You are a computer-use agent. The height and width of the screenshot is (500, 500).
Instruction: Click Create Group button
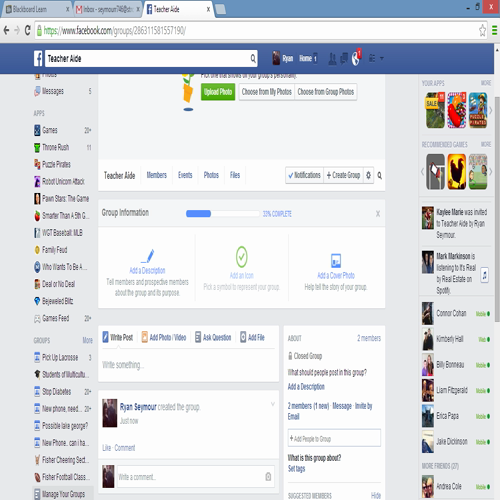coord(343,175)
